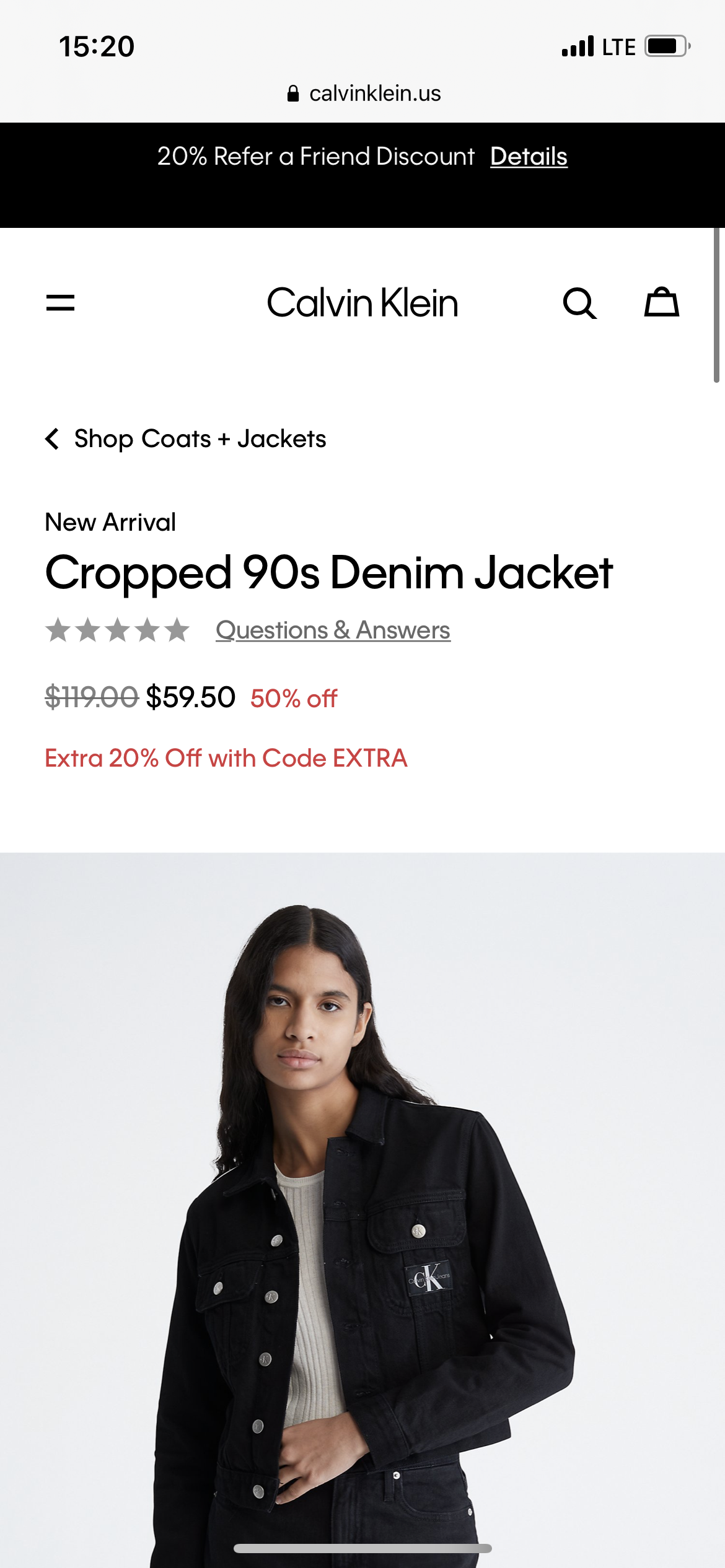The height and width of the screenshot is (1568, 725).
Task: Open Questions & Answers link
Action: point(333,630)
